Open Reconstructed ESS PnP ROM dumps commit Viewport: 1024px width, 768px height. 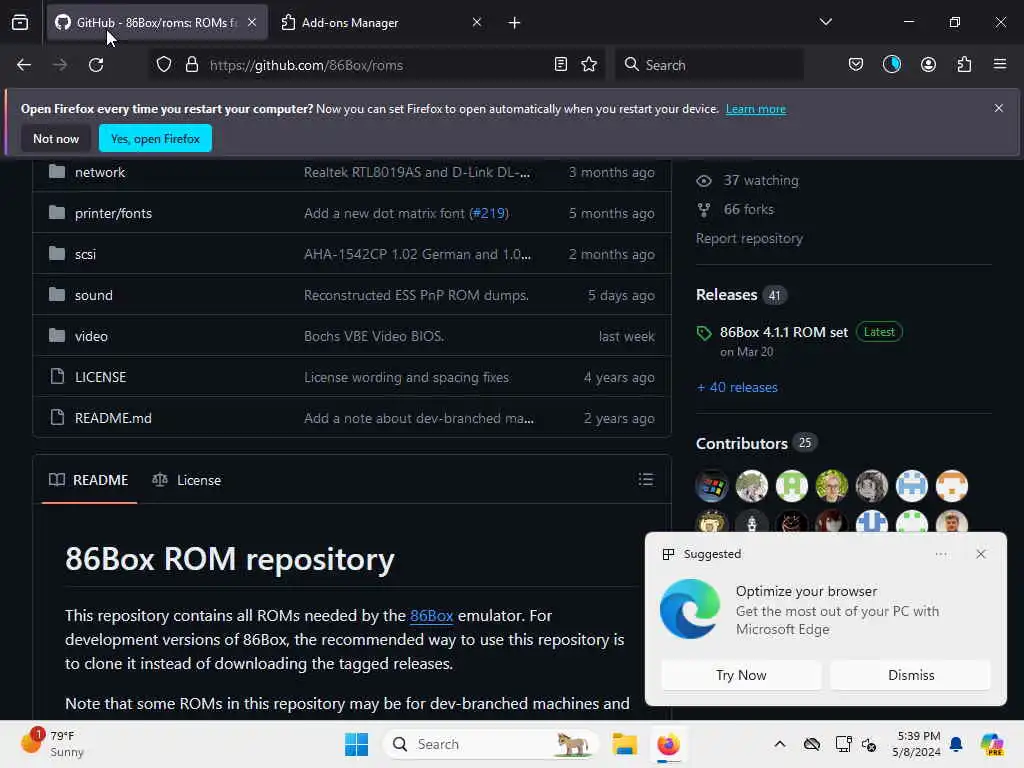pos(416,295)
